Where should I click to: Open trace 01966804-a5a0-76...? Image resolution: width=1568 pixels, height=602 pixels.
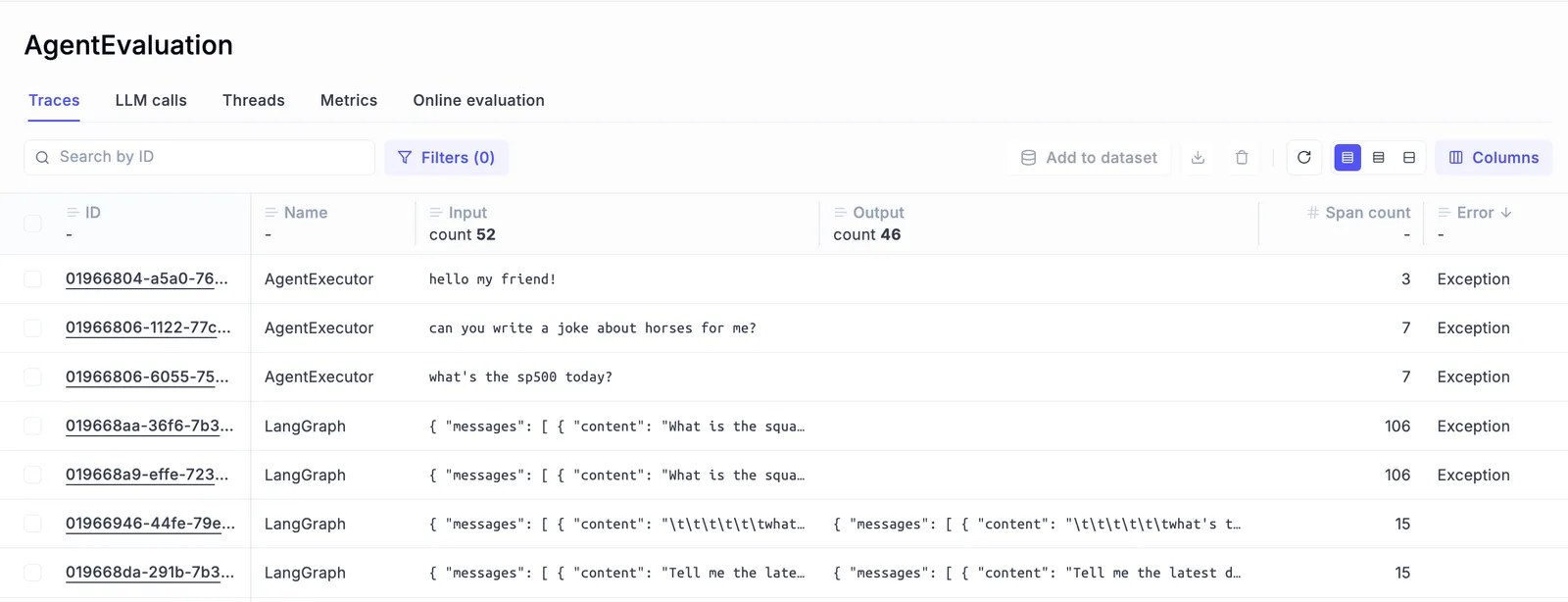(147, 279)
